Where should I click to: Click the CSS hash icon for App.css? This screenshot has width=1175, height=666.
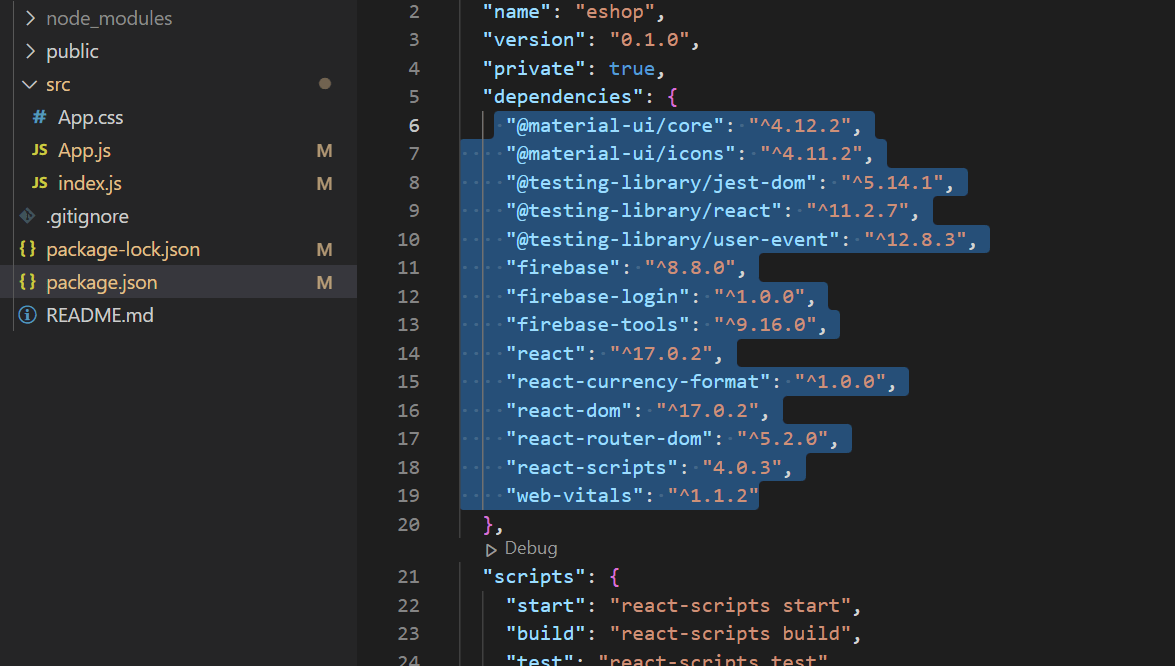40,118
